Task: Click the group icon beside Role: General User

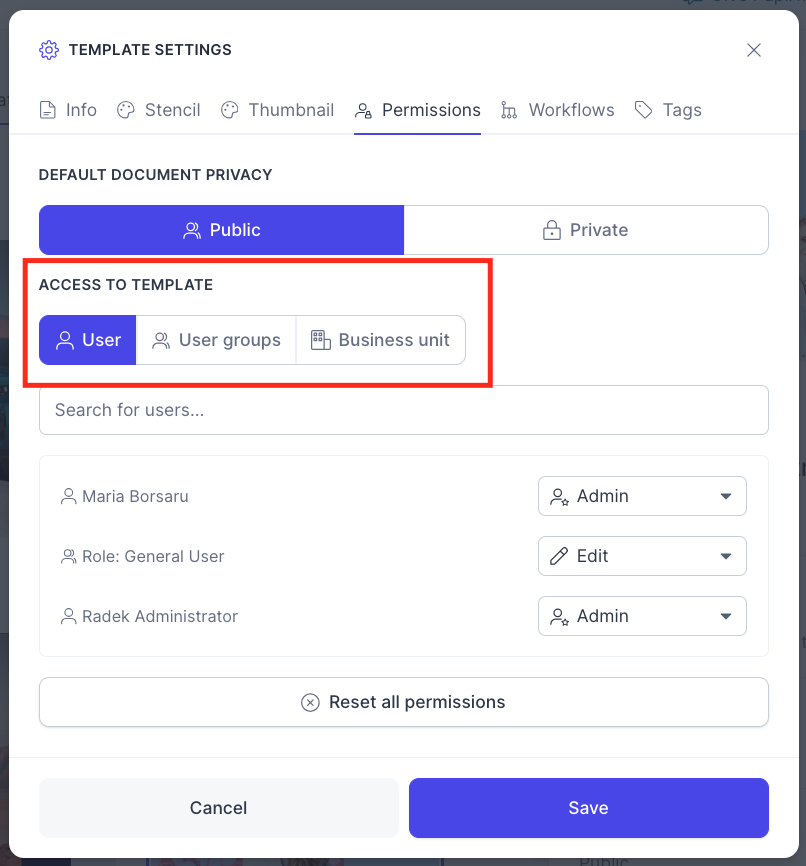Action: click(x=69, y=556)
